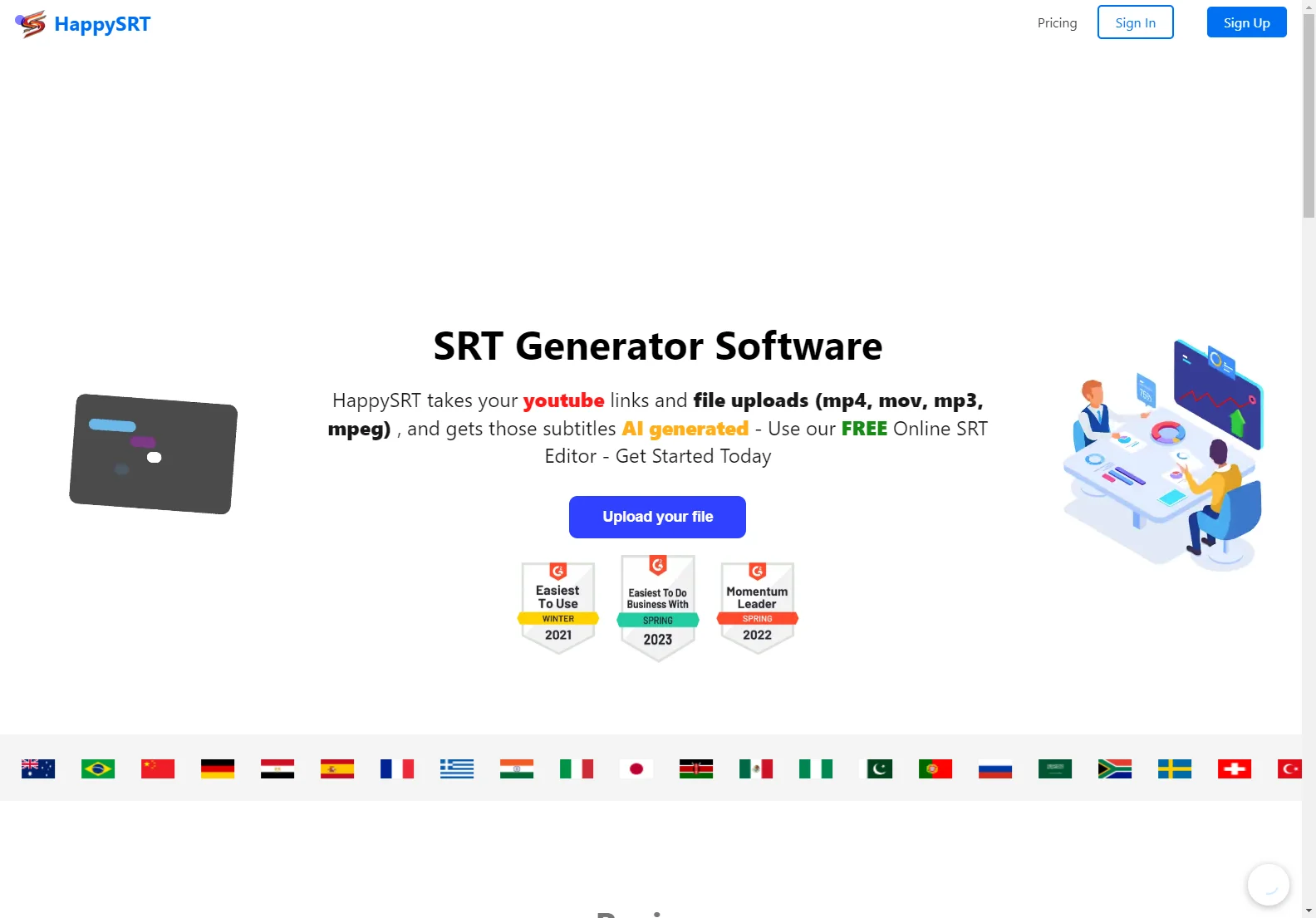Click the Sign Up button
Viewport: 1316px width, 918px height.
1246,22
